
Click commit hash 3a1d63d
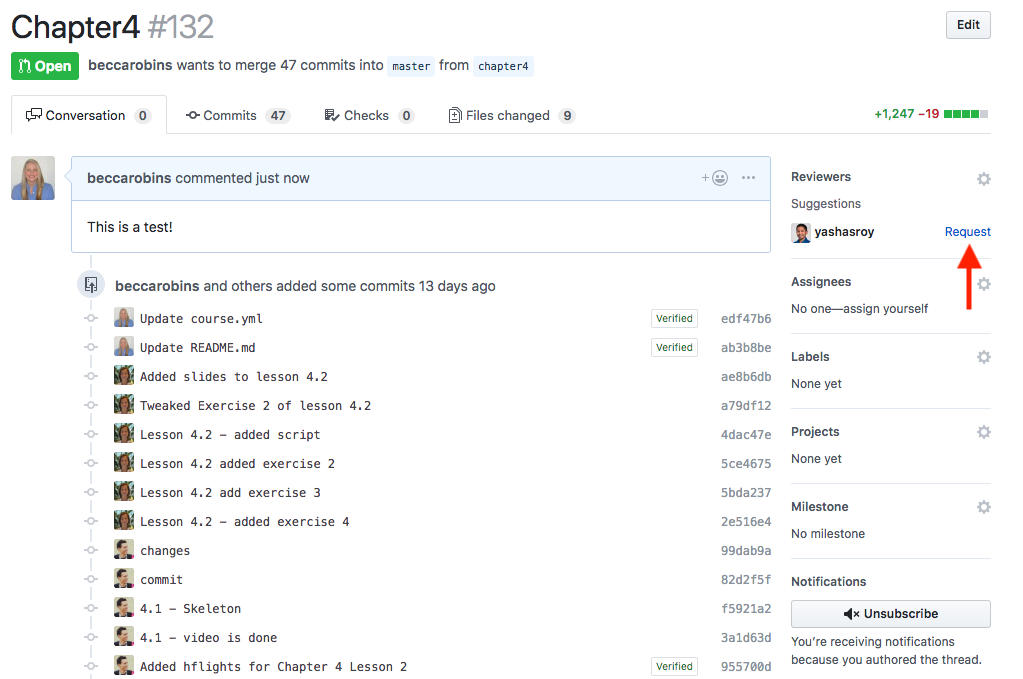(x=746, y=638)
